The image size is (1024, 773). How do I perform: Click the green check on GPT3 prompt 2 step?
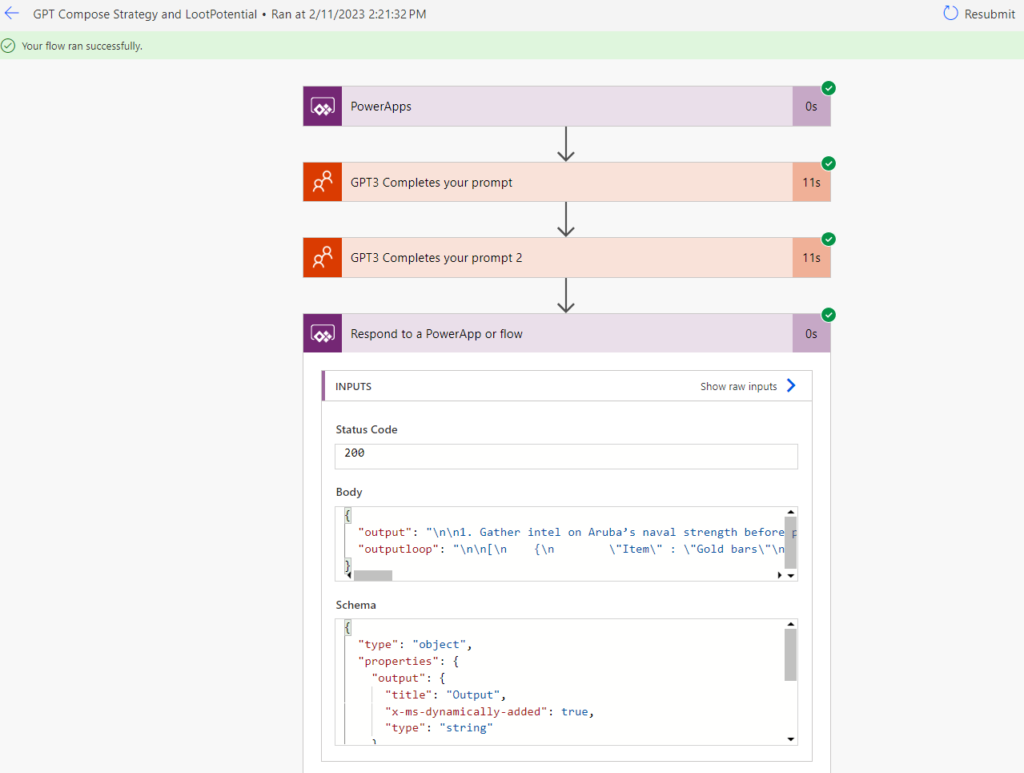click(829, 239)
